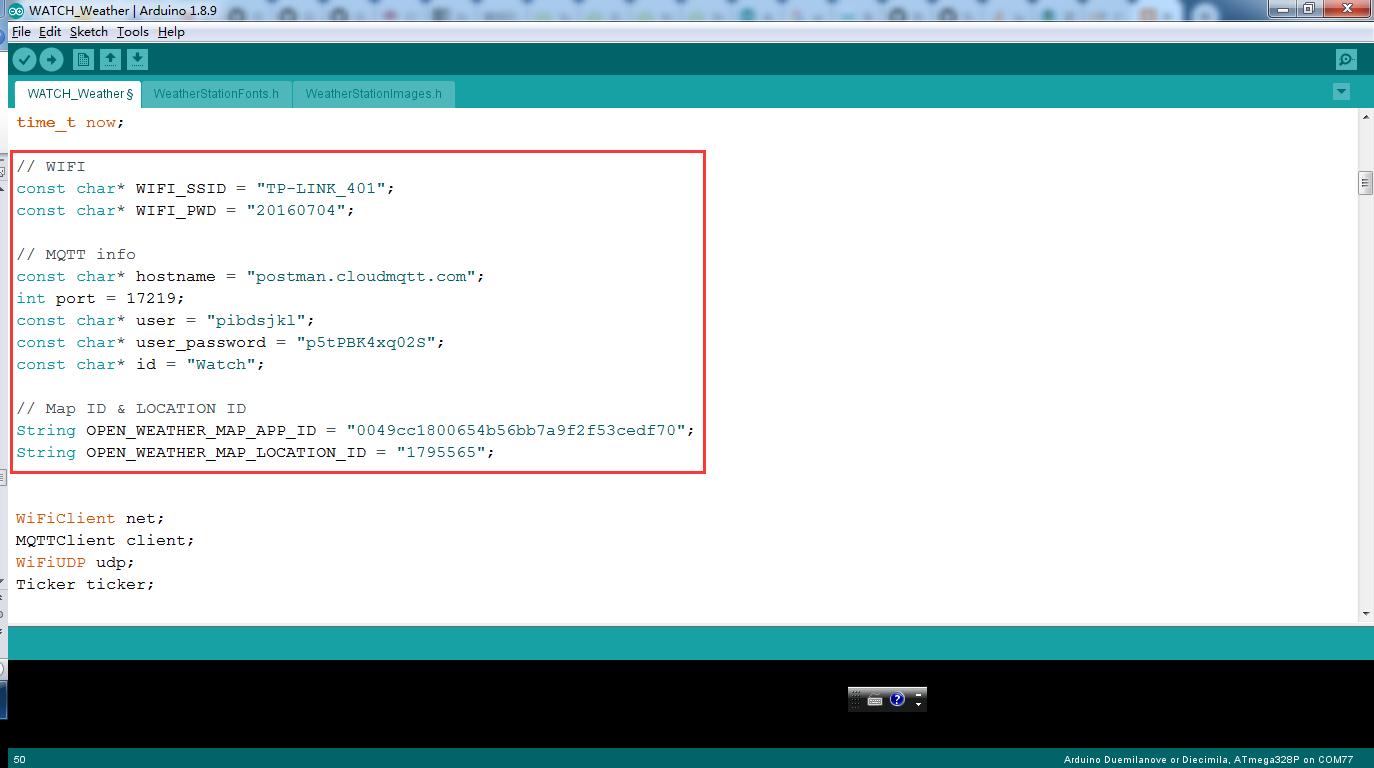Click the port value 17219
The height and width of the screenshot is (768, 1374).
click(x=150, y=298)
